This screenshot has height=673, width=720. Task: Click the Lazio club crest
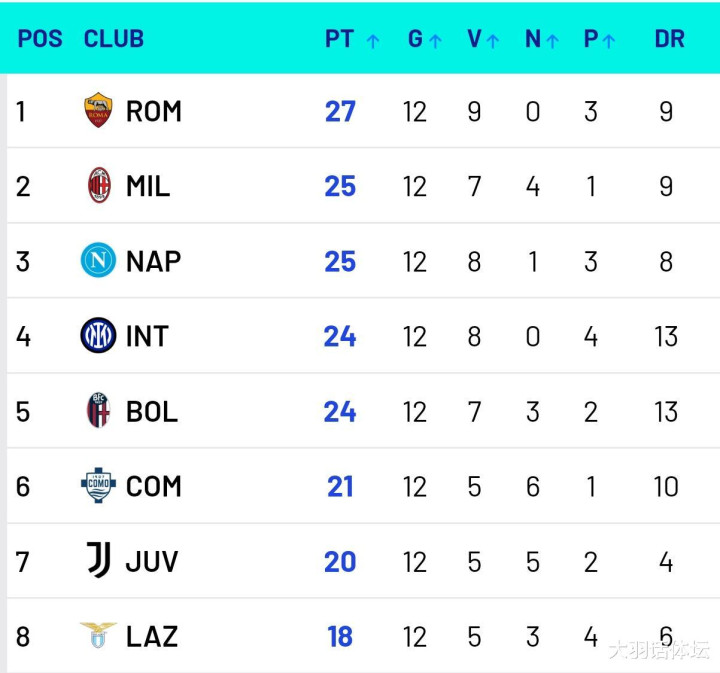(98, 636)
